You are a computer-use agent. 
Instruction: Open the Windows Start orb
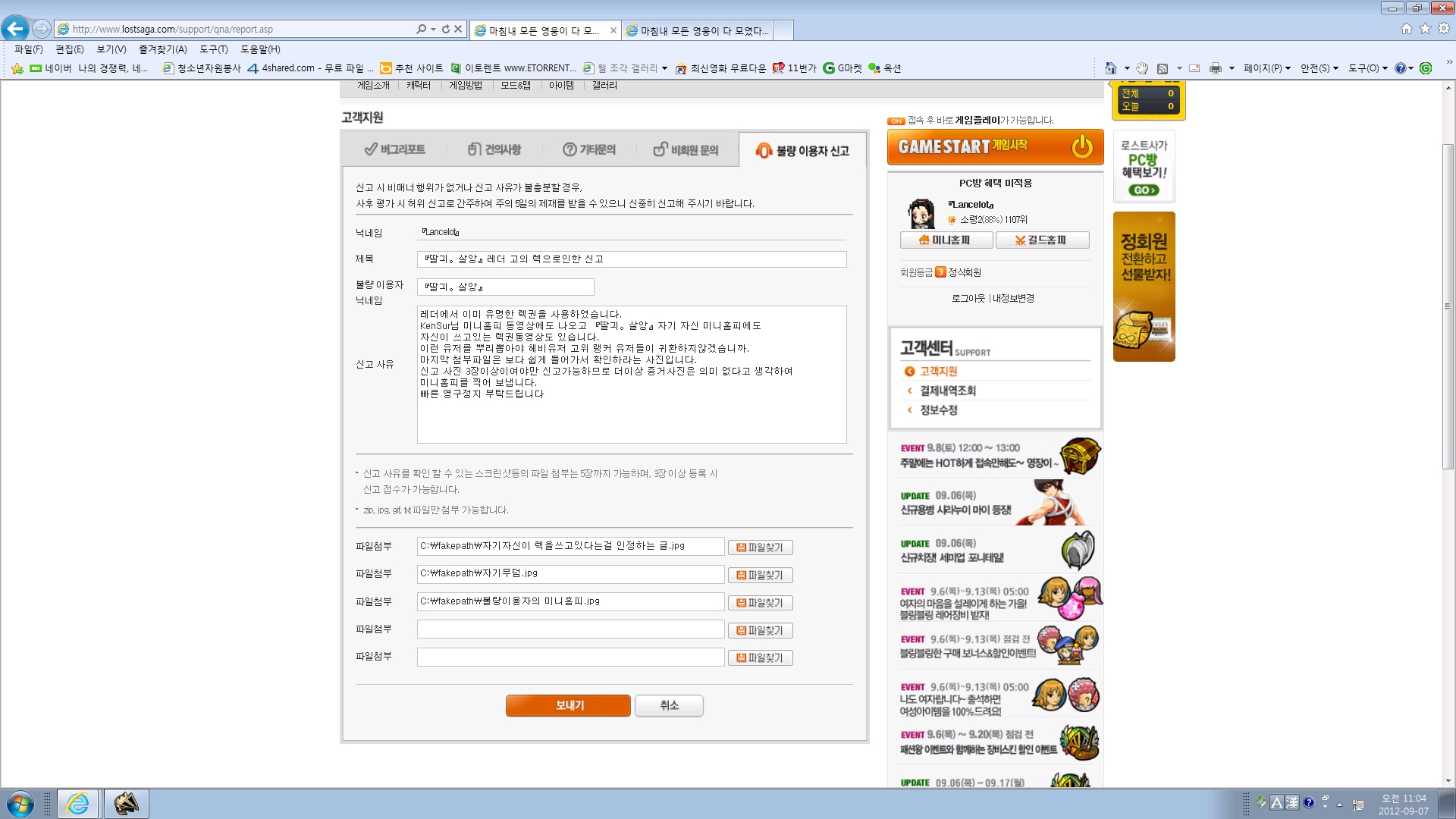(x=20, y=803)
